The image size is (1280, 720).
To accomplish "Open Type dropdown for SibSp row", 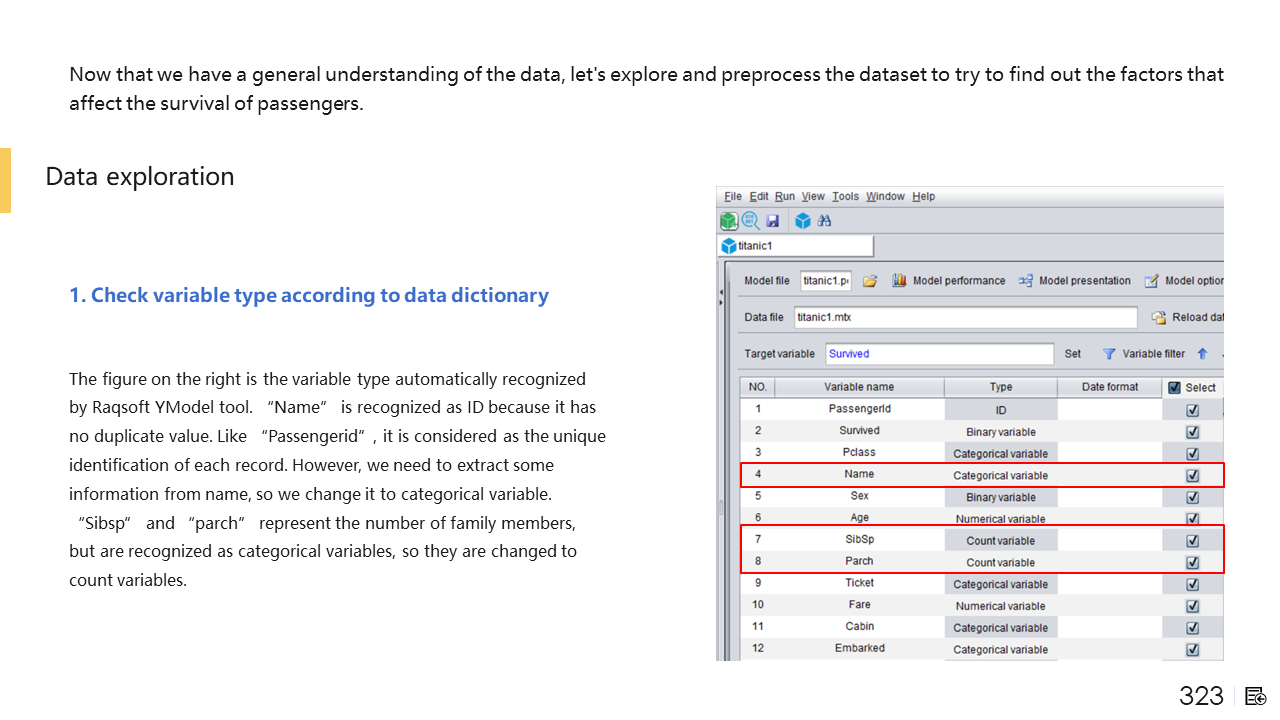I will 1000,541.
